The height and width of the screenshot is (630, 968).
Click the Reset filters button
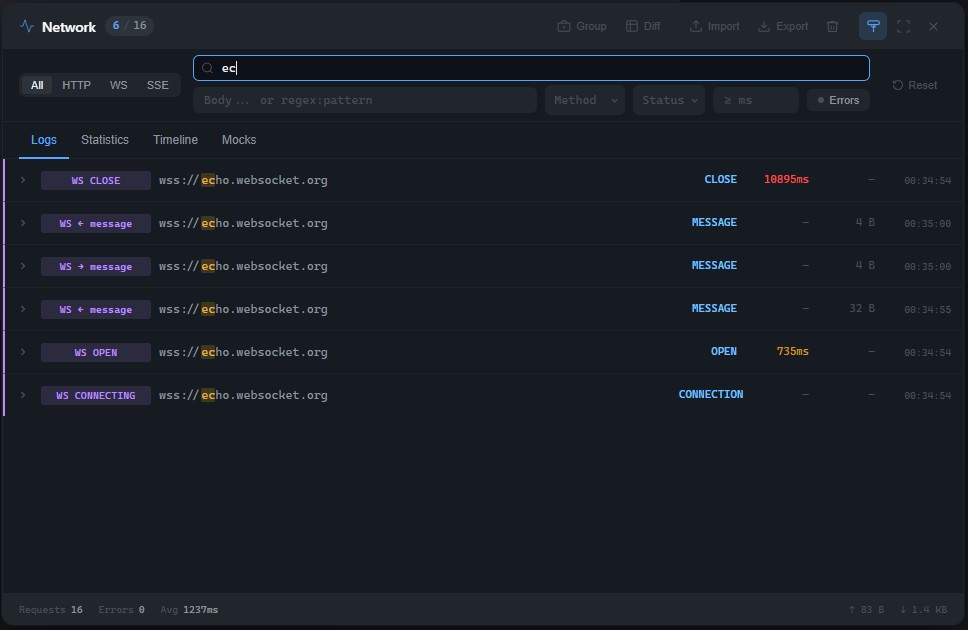click(915, 85)
